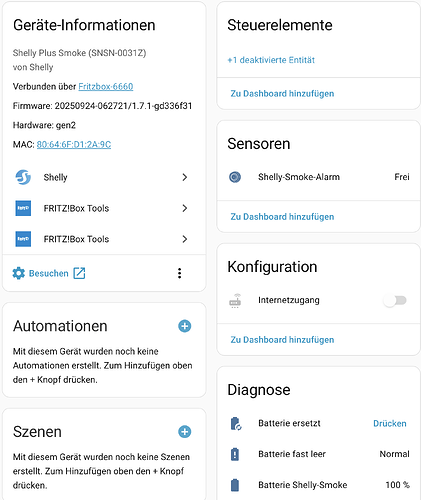421x500 pixels.
Task: Click Drücken for Batterie ersetzt
Action: click(x=390, y=423)
